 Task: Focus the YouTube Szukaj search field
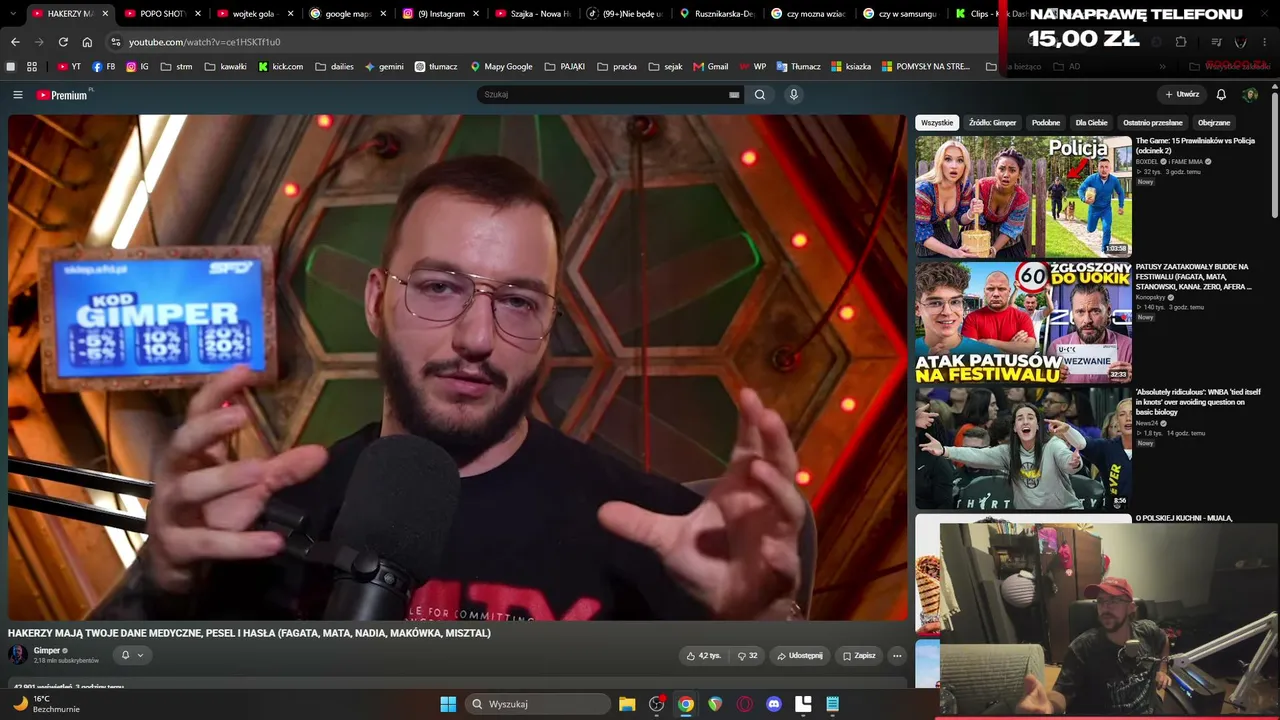603,95
